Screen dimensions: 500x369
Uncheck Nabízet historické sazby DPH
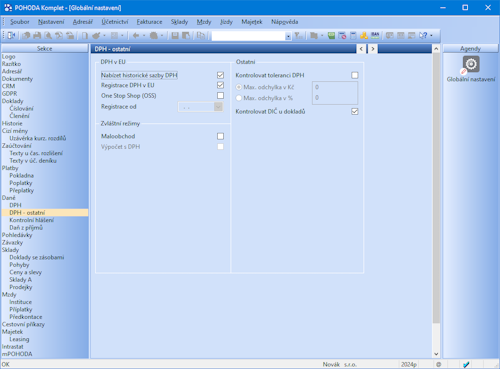click(220, 75)
